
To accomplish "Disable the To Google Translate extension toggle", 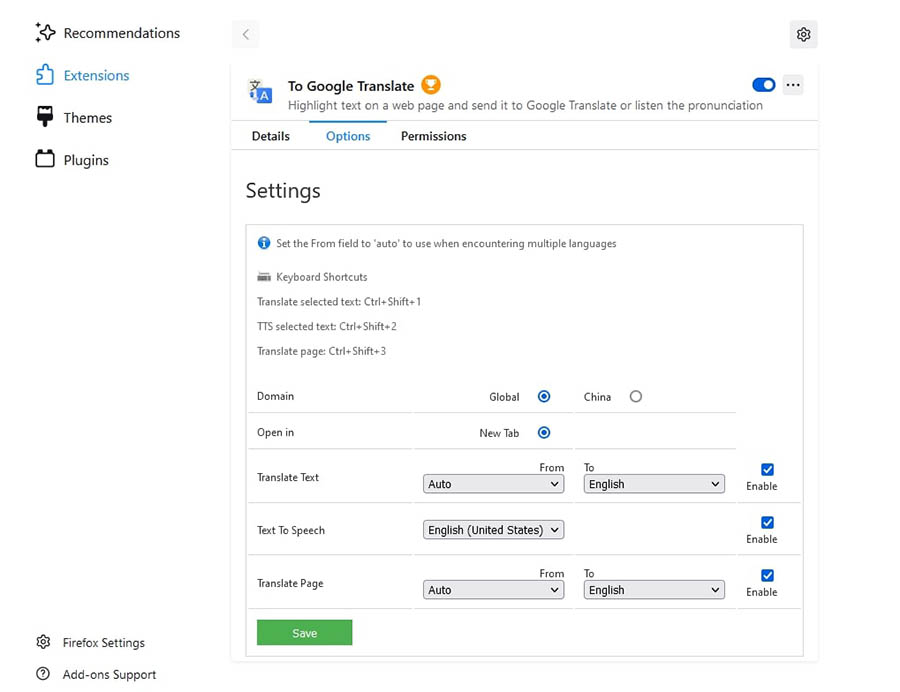I will (763, 85).
